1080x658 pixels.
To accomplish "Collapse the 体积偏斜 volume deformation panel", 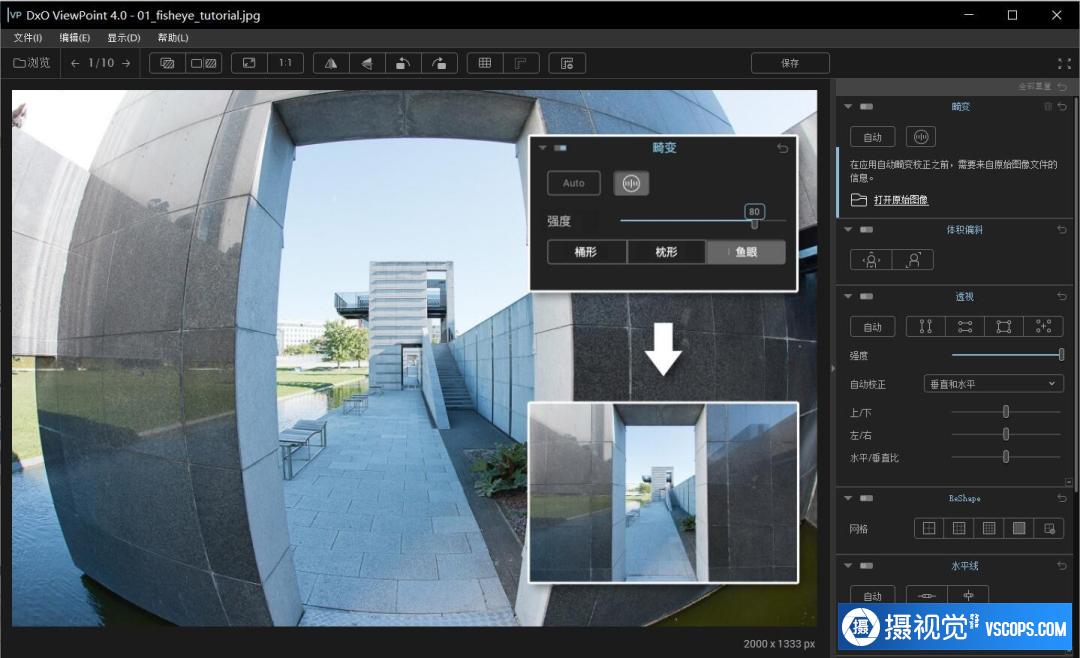I will point(848,229).
